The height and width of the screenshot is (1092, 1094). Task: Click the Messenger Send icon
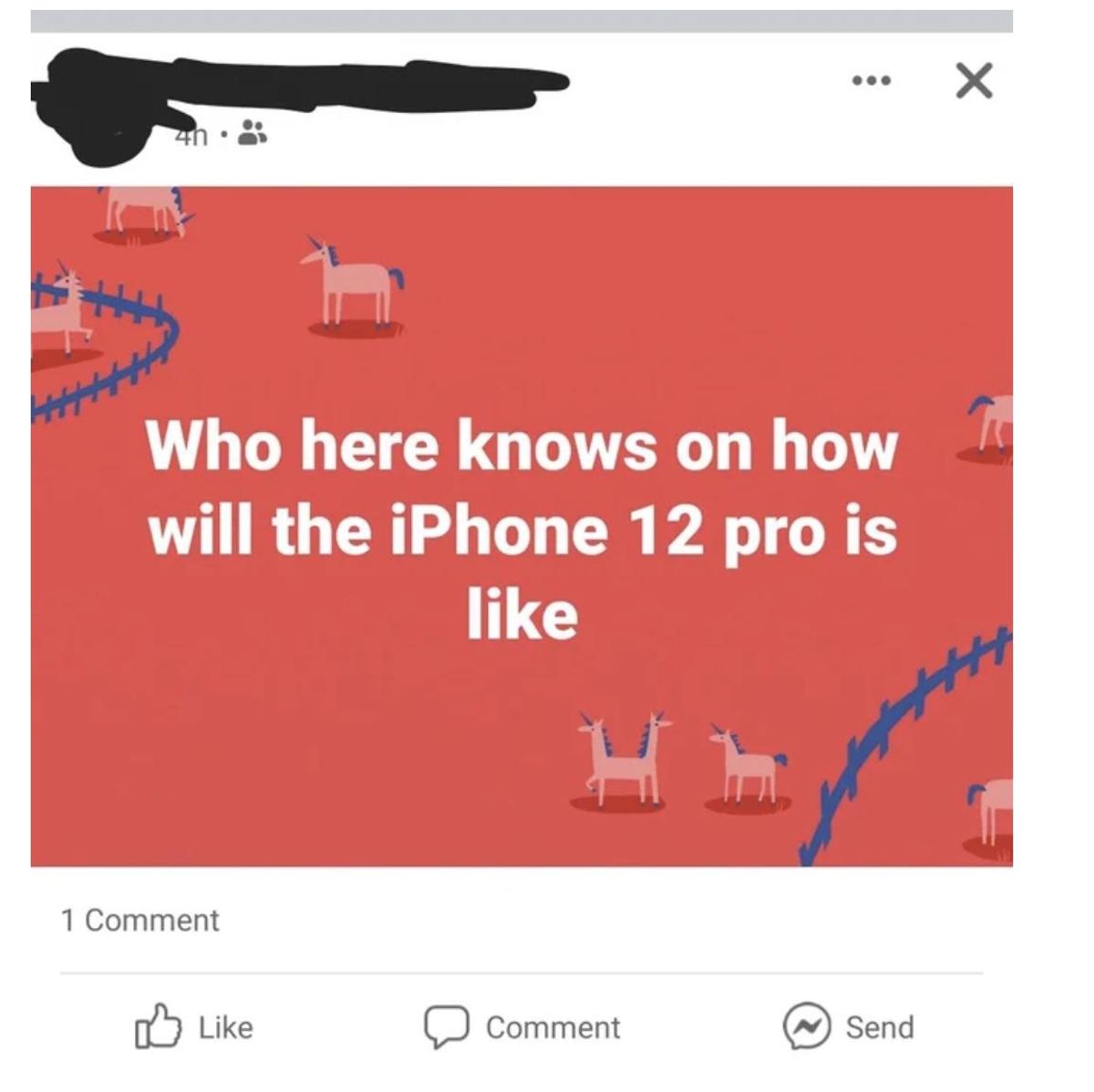[x=805, y=1027]
